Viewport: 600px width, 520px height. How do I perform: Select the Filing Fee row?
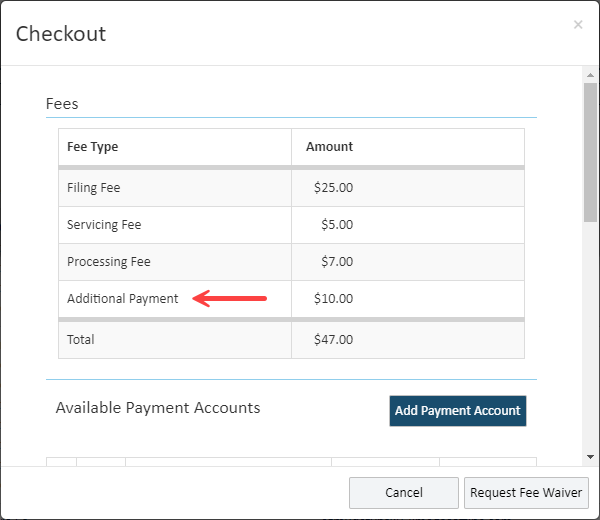(x=291, y=188)
